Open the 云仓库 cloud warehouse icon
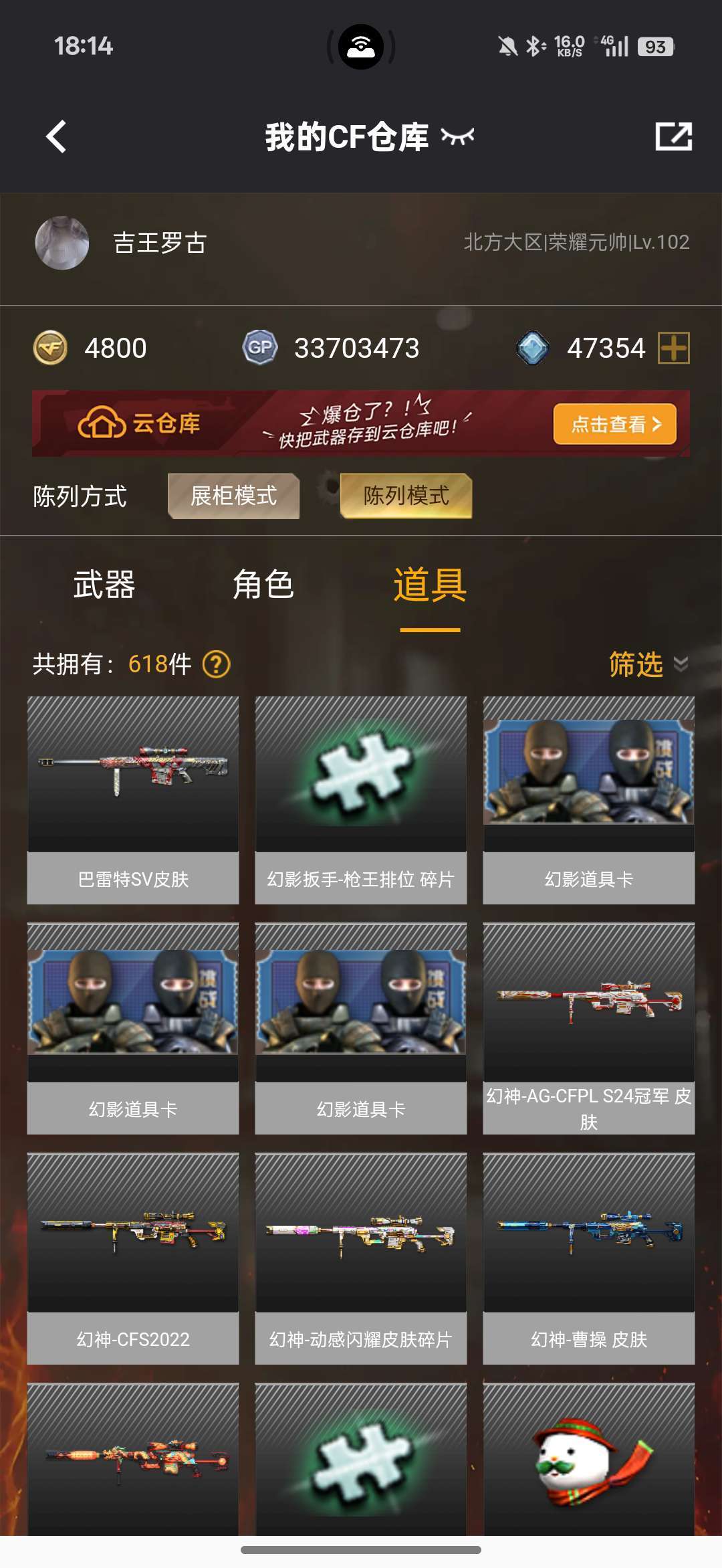Viewport: 722px width, 1568px height. tap(102, 423)
